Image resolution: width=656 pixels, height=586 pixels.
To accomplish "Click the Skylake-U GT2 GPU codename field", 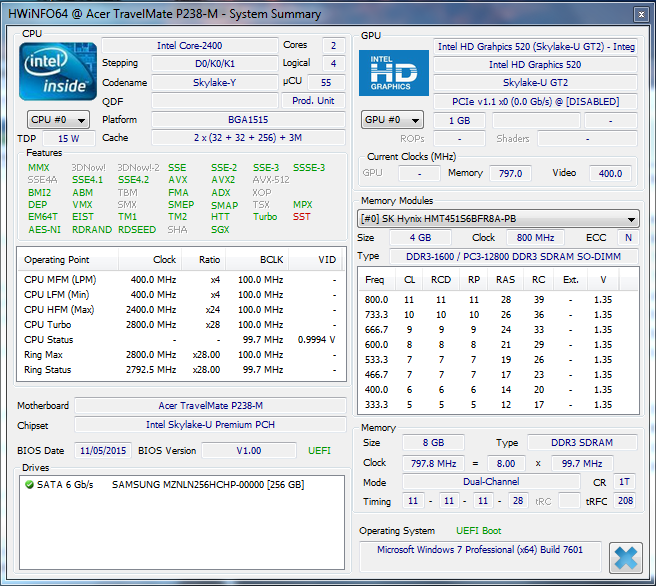I will click(x=535, y=82).
